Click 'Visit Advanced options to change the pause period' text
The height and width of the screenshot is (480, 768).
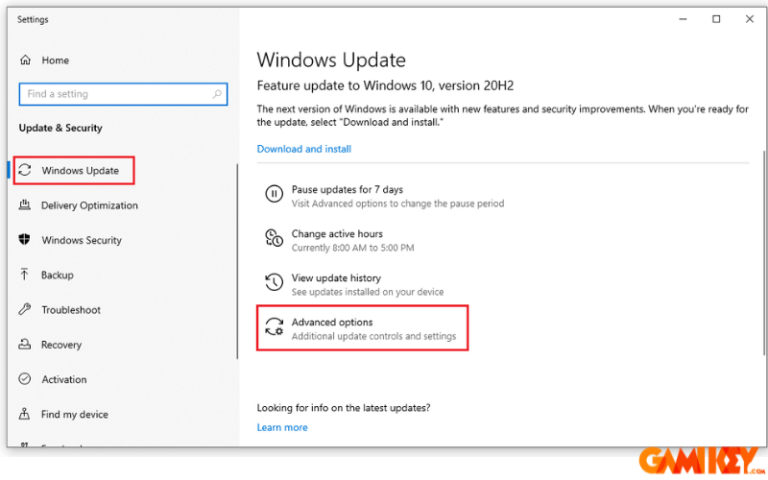[x=398, y=203]
